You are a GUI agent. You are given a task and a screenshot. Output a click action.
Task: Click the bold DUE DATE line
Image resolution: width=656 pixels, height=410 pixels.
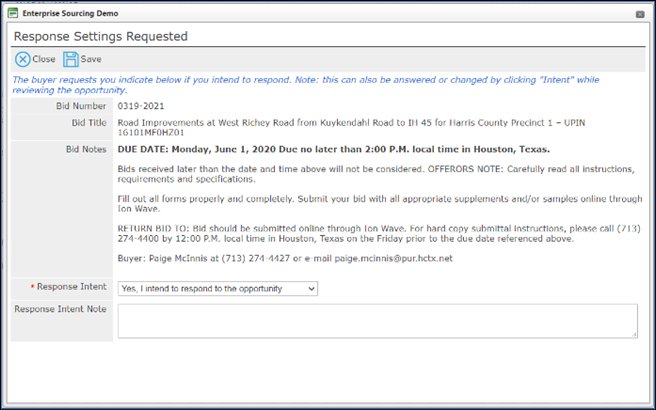pyautogui.click(x=333, y=149)
